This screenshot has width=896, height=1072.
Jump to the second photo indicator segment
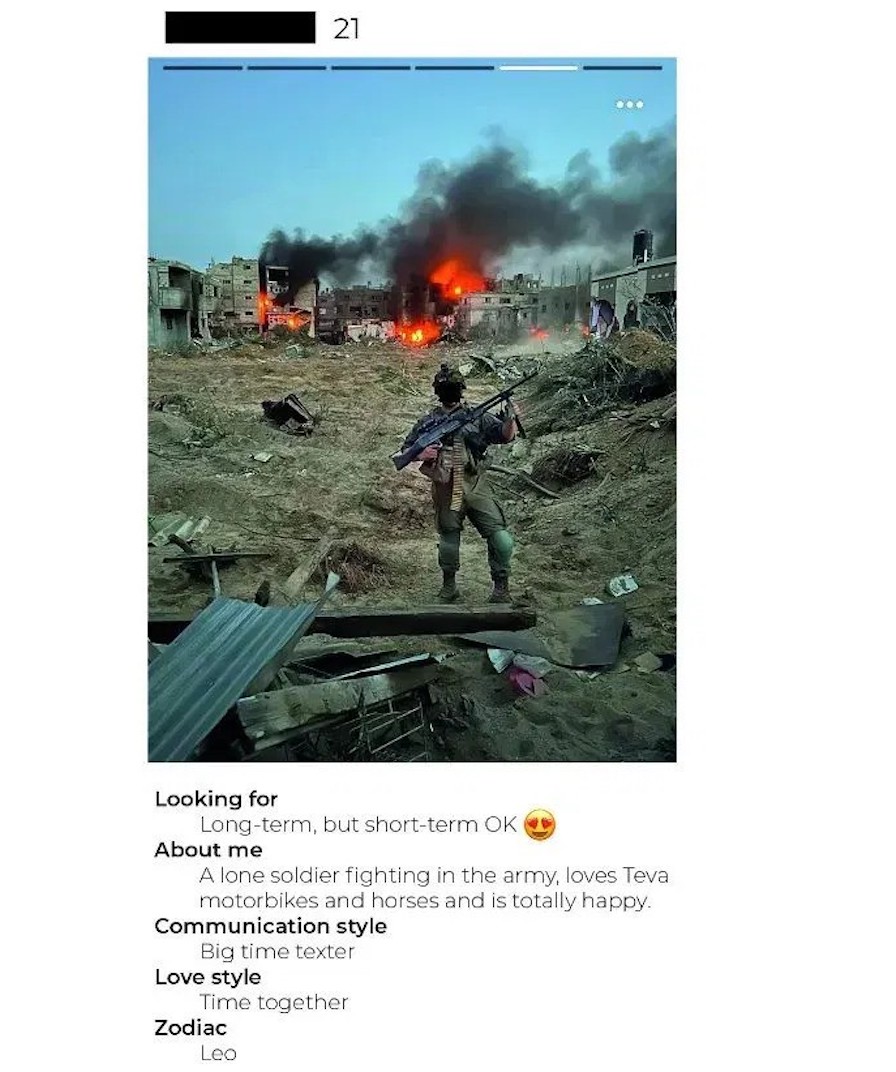[x=286, y=68]
